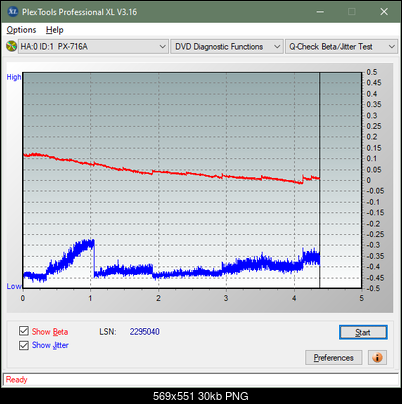
Task: Open the orange info icon button
Action: [377, 358]
